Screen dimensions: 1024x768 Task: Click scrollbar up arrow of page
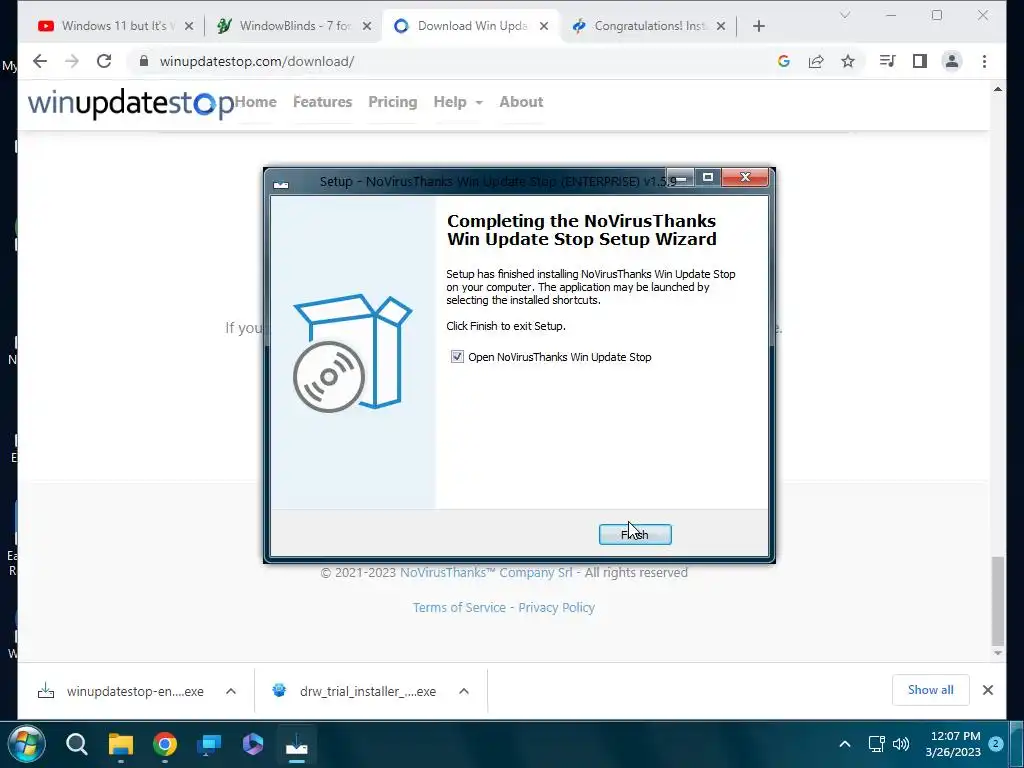click(x=997, y=89)
